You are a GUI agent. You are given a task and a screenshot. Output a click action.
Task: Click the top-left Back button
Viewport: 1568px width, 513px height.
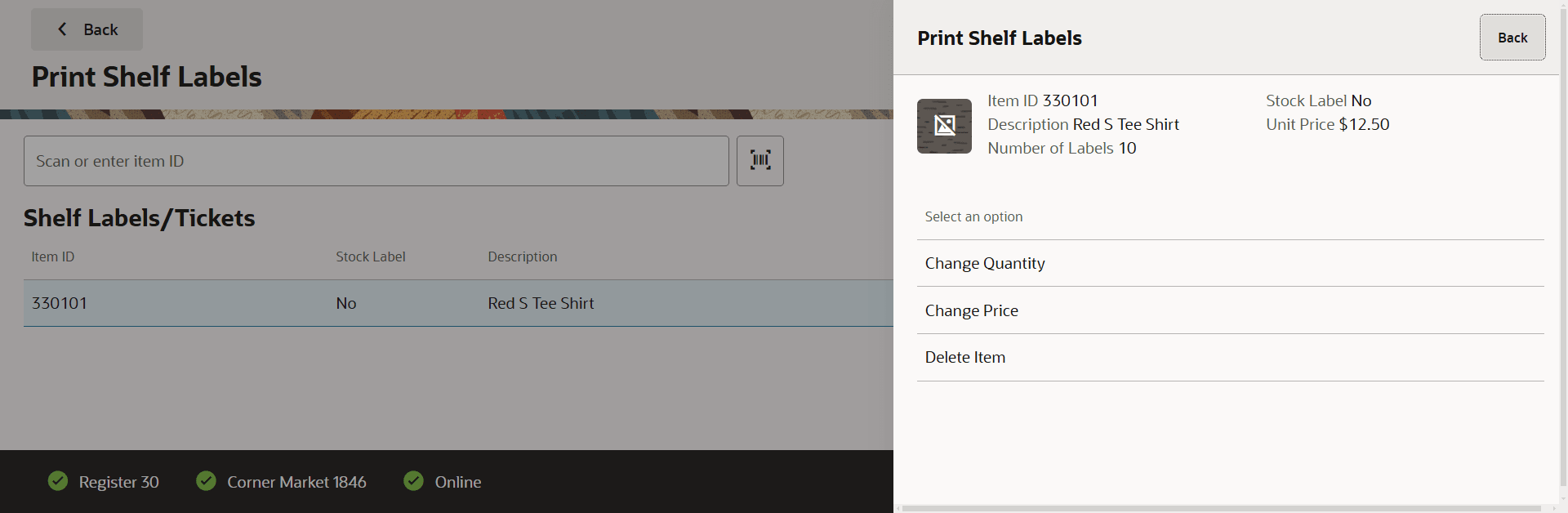click(x=87, y=29)
